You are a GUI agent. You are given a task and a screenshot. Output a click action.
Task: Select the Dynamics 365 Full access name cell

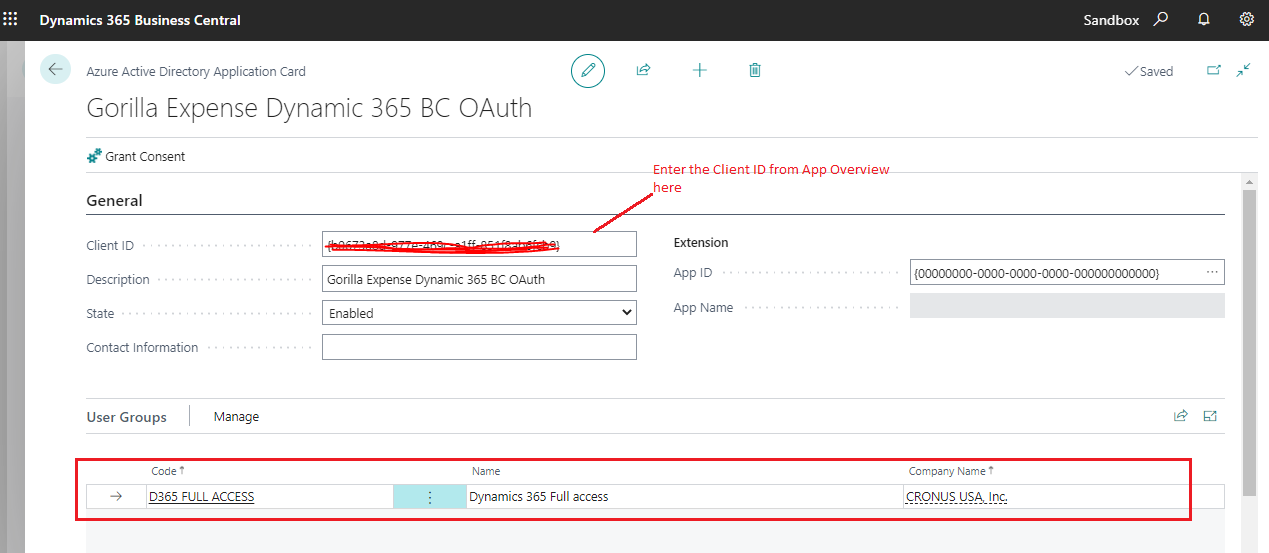click(685, 497)
